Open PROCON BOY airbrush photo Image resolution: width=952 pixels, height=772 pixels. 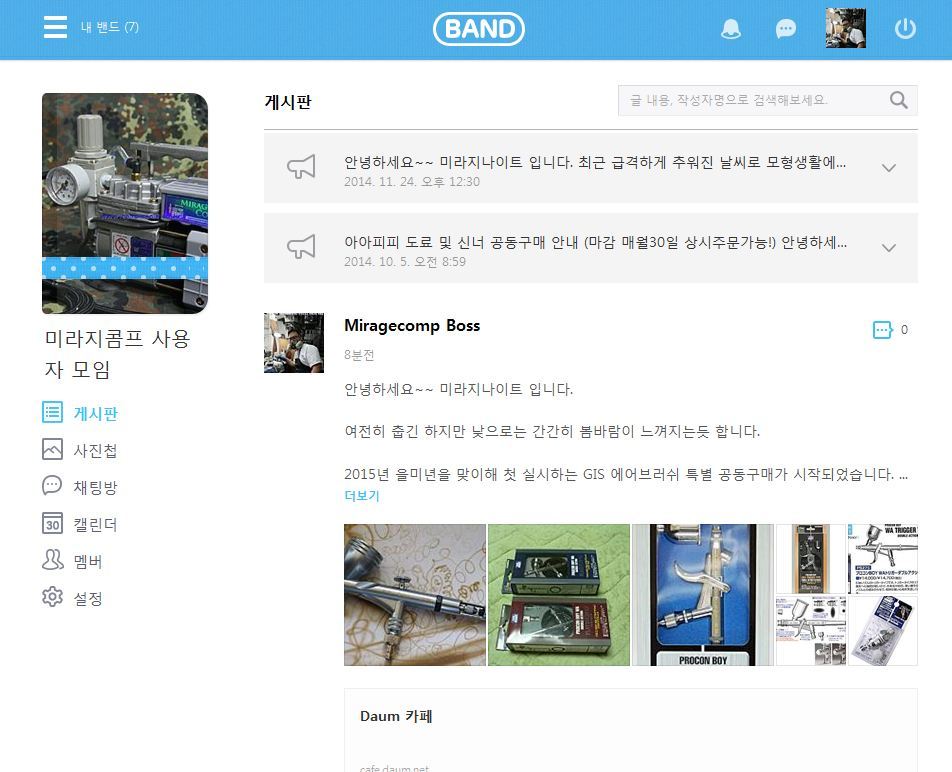(x=702, y=595)
